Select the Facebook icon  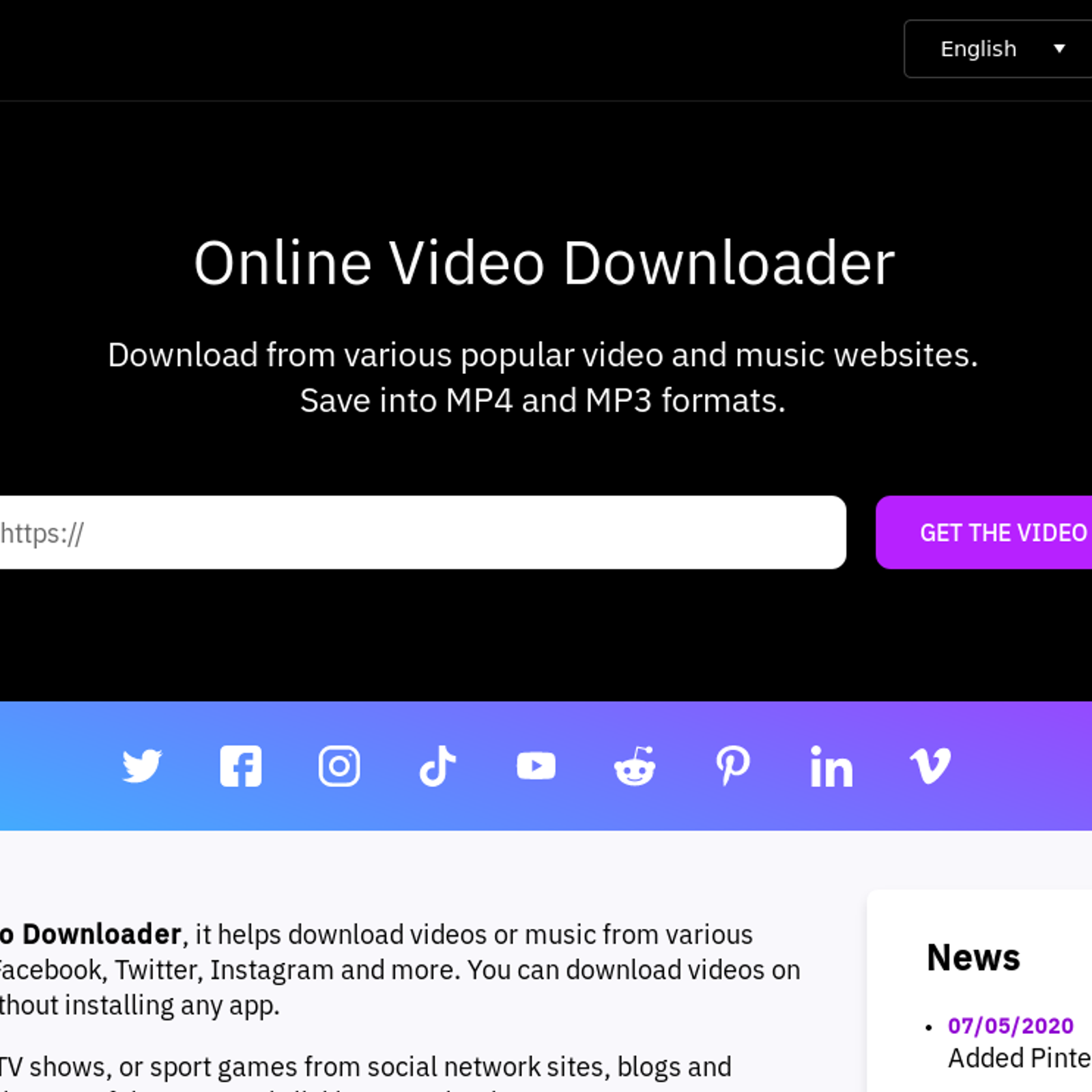(240, 766)
